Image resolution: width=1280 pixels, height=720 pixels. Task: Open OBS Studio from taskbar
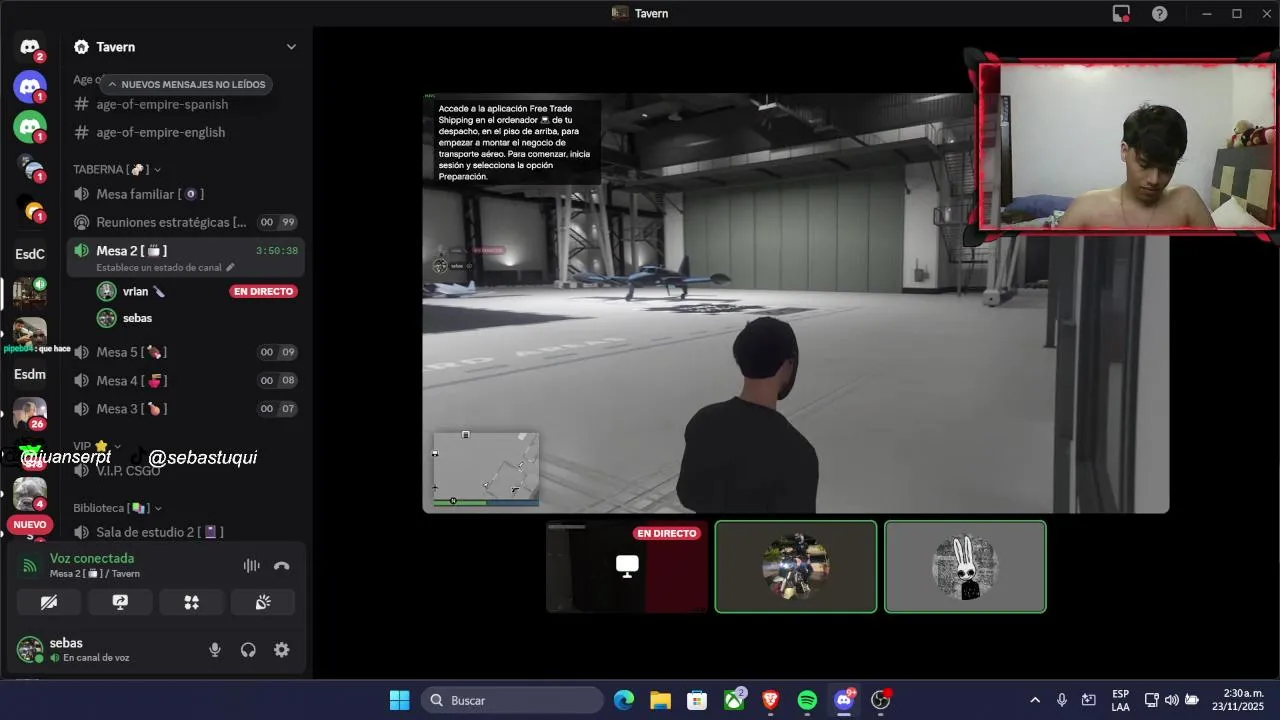(x=880, y=700)
